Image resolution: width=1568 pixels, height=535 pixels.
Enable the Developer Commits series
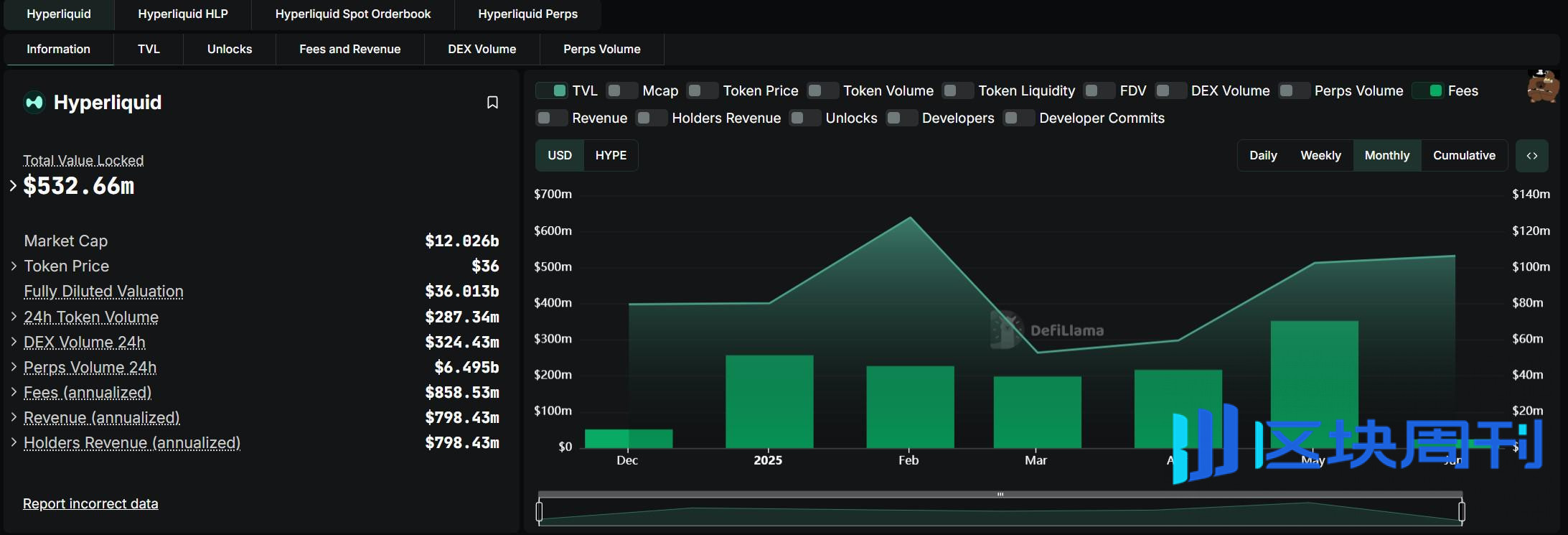(1018, 118)
